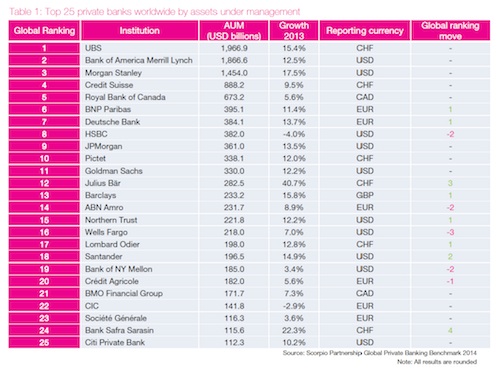Click the Reporting currency header
Screen dimensions: 500x371
tap(365, 31)
